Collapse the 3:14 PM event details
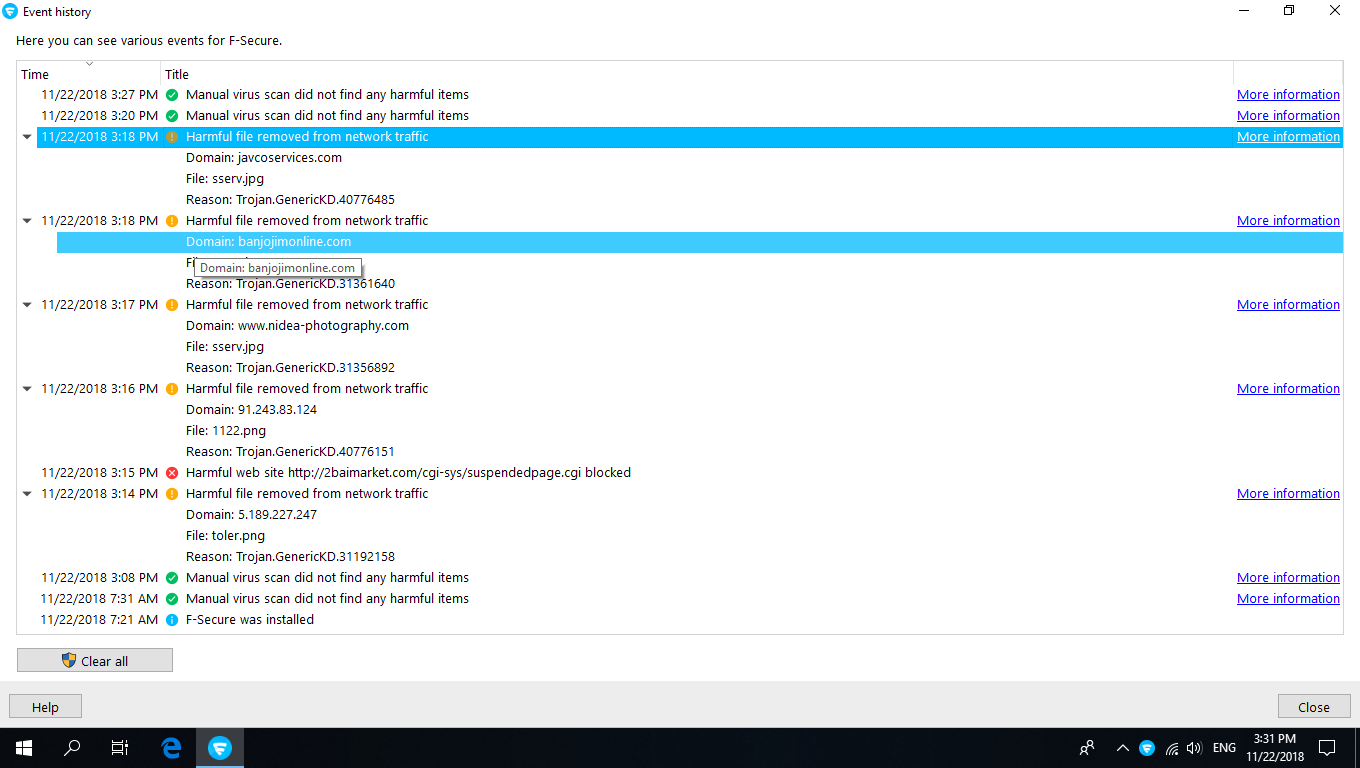 click(27, 494)
